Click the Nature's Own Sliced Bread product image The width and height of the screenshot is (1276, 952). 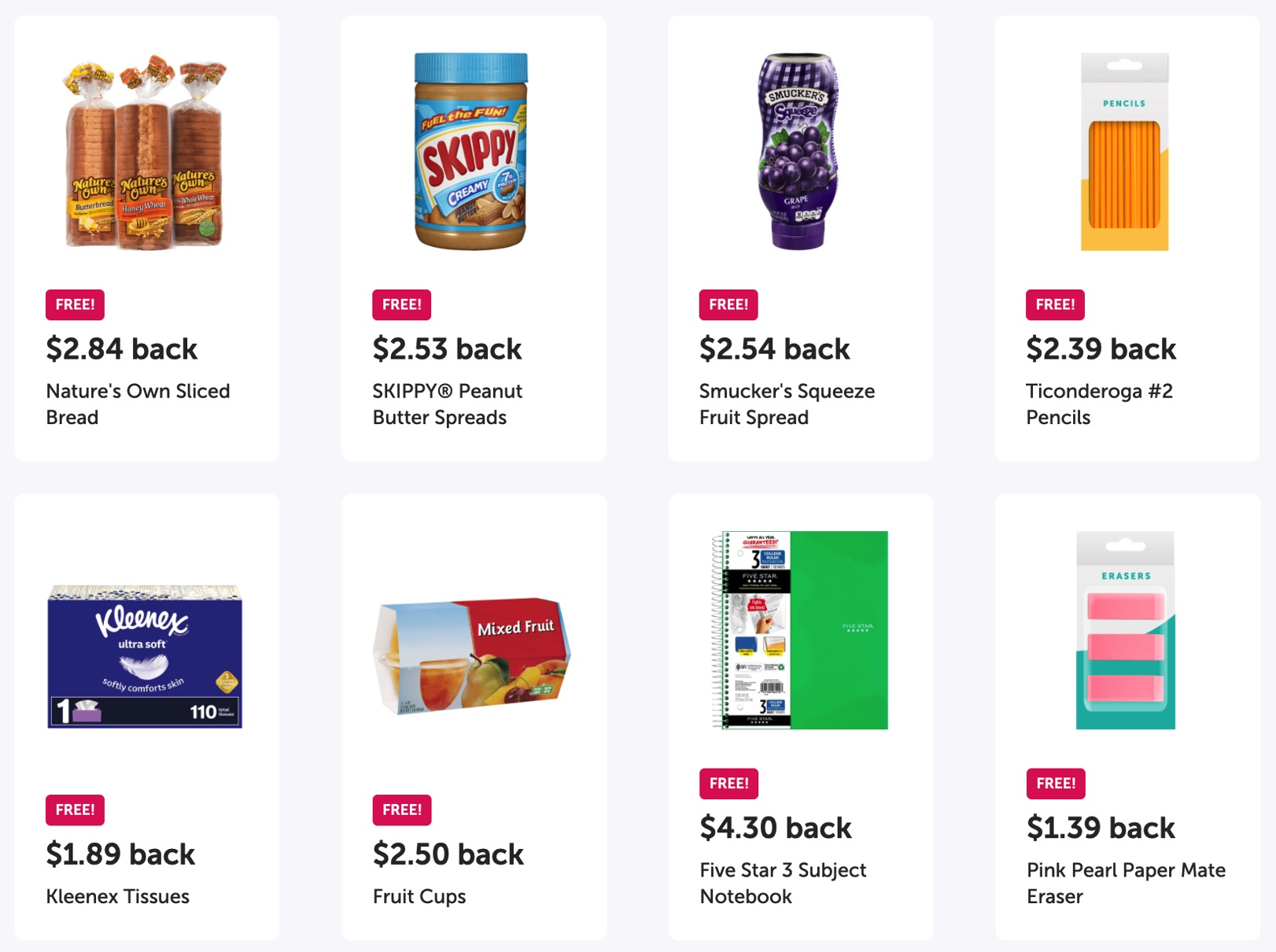[146, 152]
